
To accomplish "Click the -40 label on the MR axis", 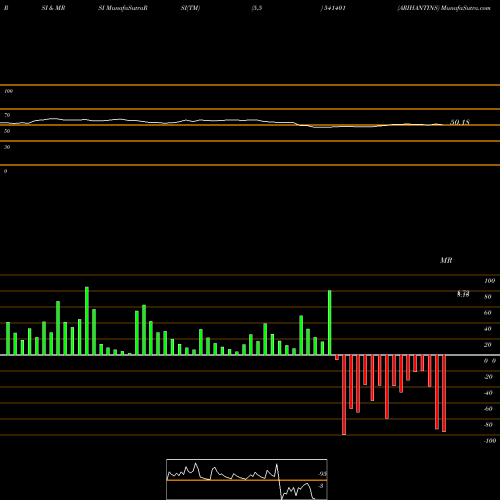I will pyautogui.click(x=488, y=393).
